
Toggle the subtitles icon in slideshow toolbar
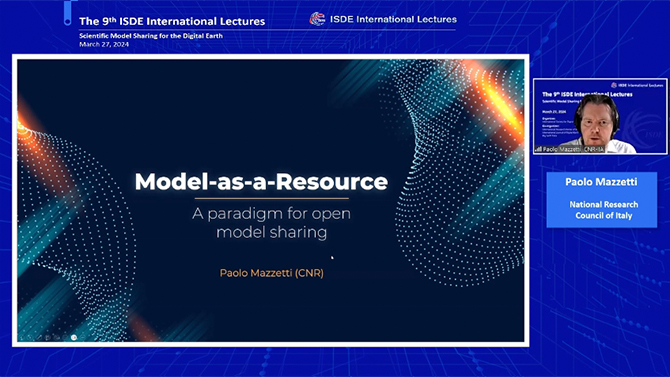[65, 337]
